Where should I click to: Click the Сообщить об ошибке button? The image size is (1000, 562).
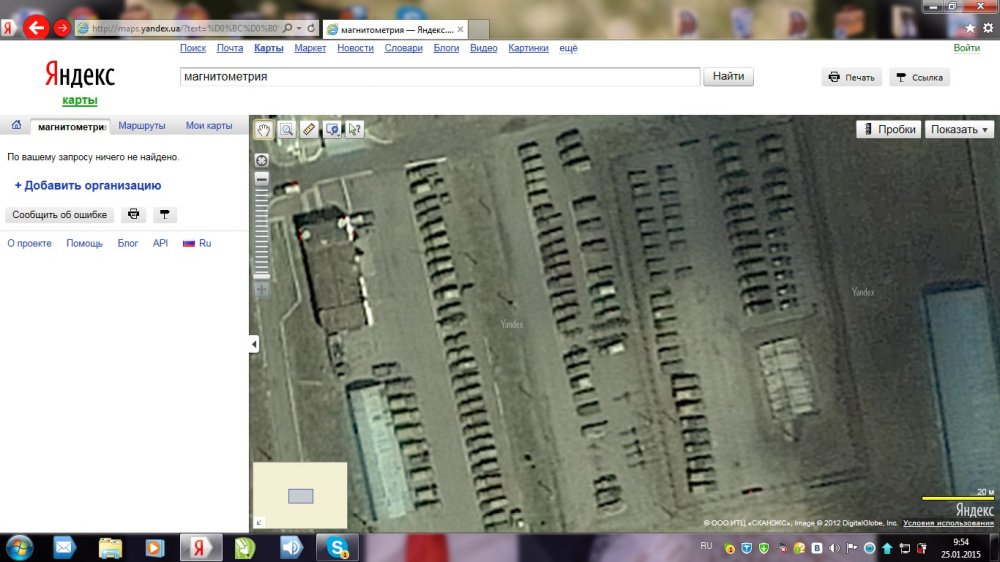(59, 215)
